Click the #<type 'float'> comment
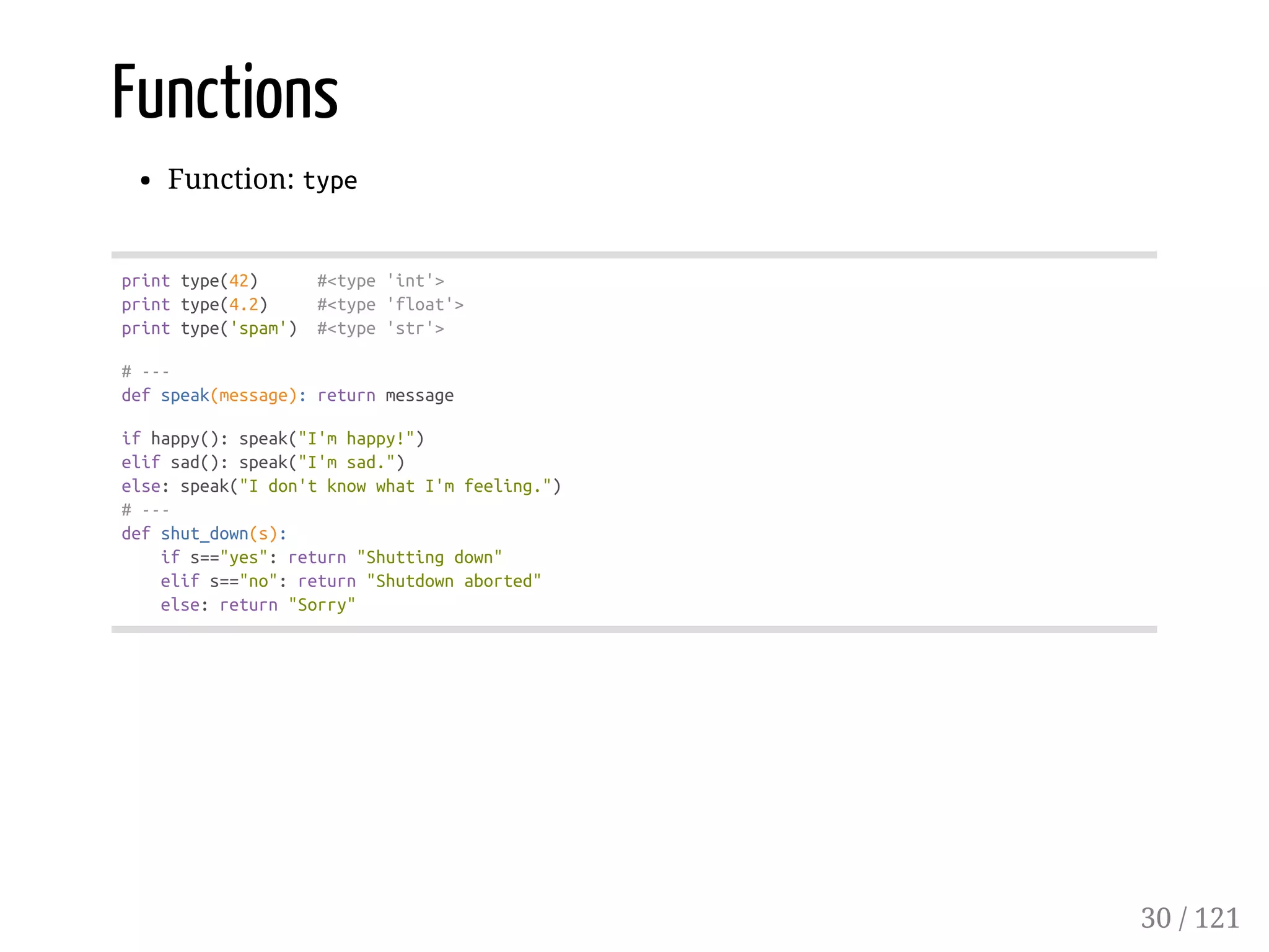 390,304
